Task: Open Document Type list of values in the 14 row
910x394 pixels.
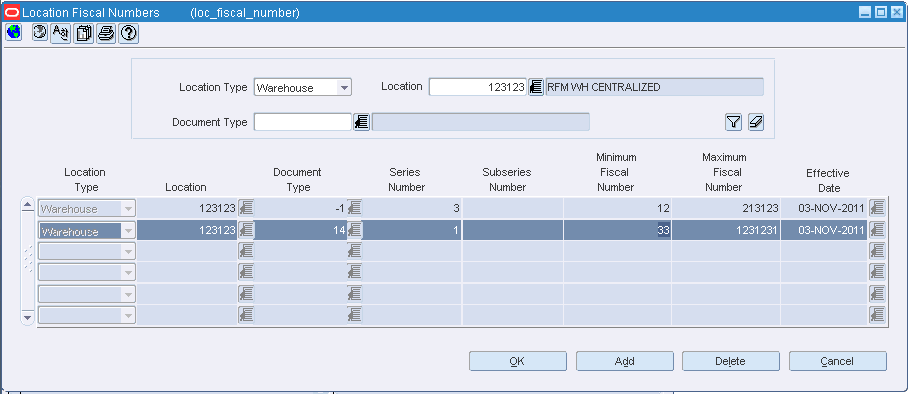Action: pyautogui.click(x=355, y=230)
